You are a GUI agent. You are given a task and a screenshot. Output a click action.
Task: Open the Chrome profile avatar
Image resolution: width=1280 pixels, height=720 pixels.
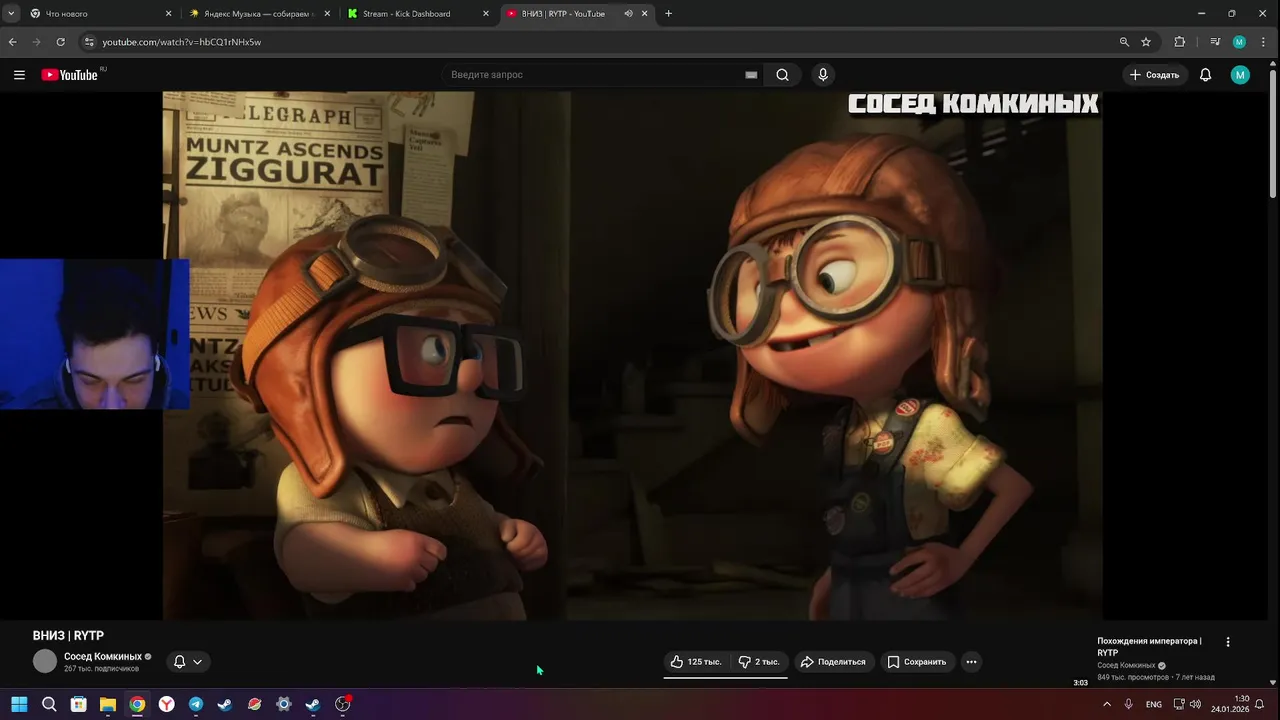pos(1239,42)
